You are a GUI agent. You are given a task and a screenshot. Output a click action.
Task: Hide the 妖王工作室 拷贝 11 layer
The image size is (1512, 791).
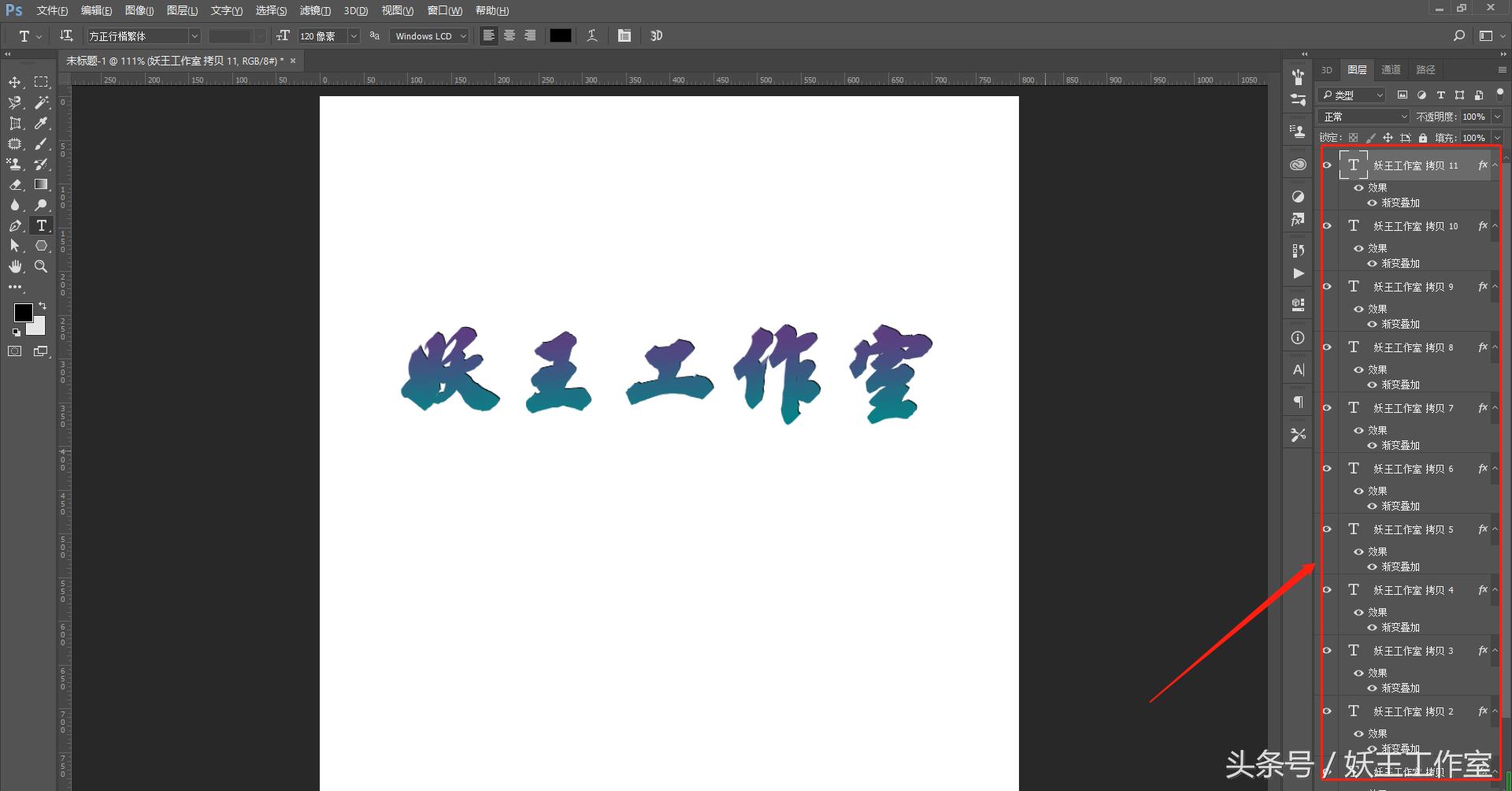1328,165
